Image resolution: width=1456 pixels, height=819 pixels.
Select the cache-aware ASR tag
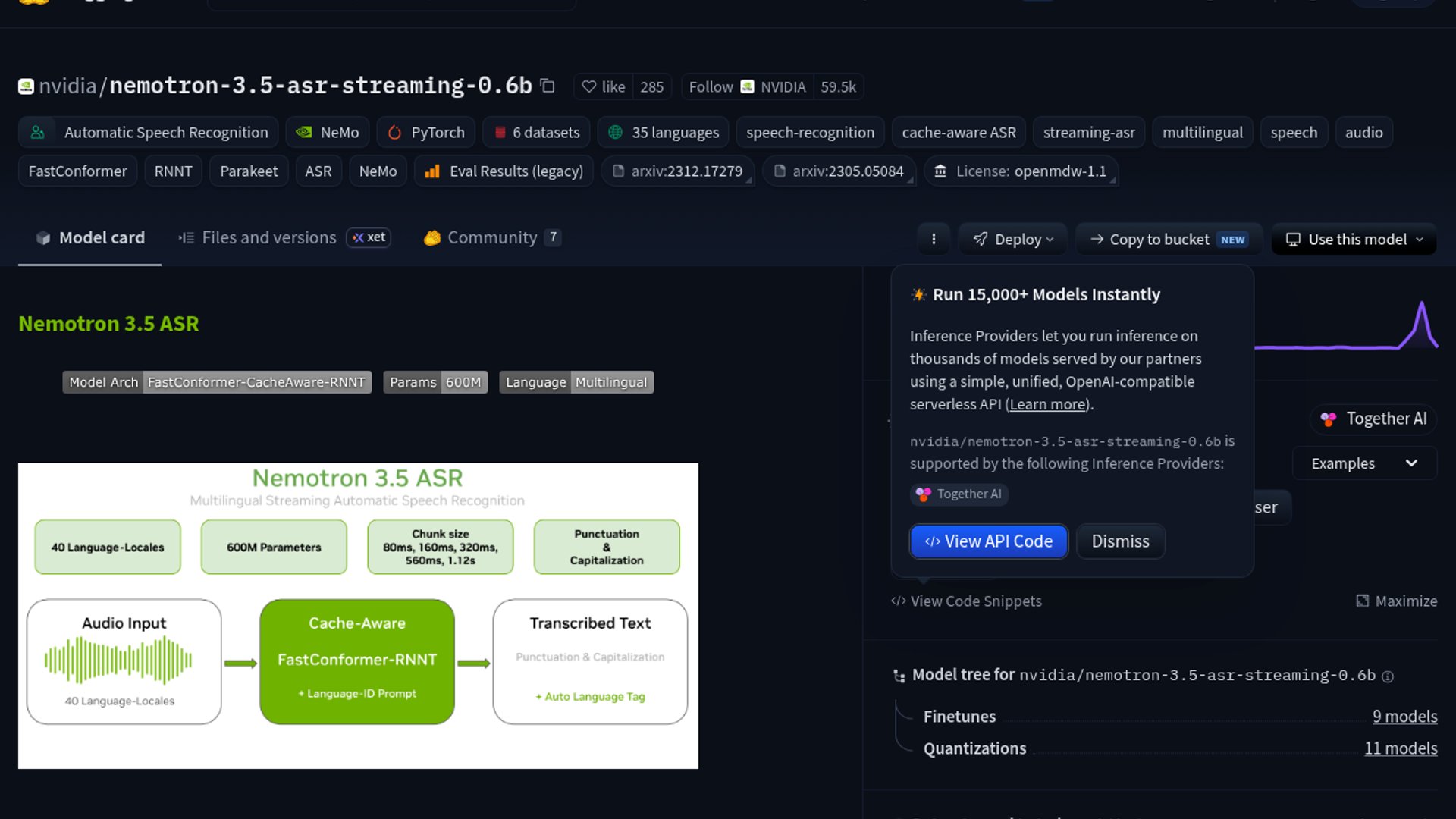tap(959, 132)
